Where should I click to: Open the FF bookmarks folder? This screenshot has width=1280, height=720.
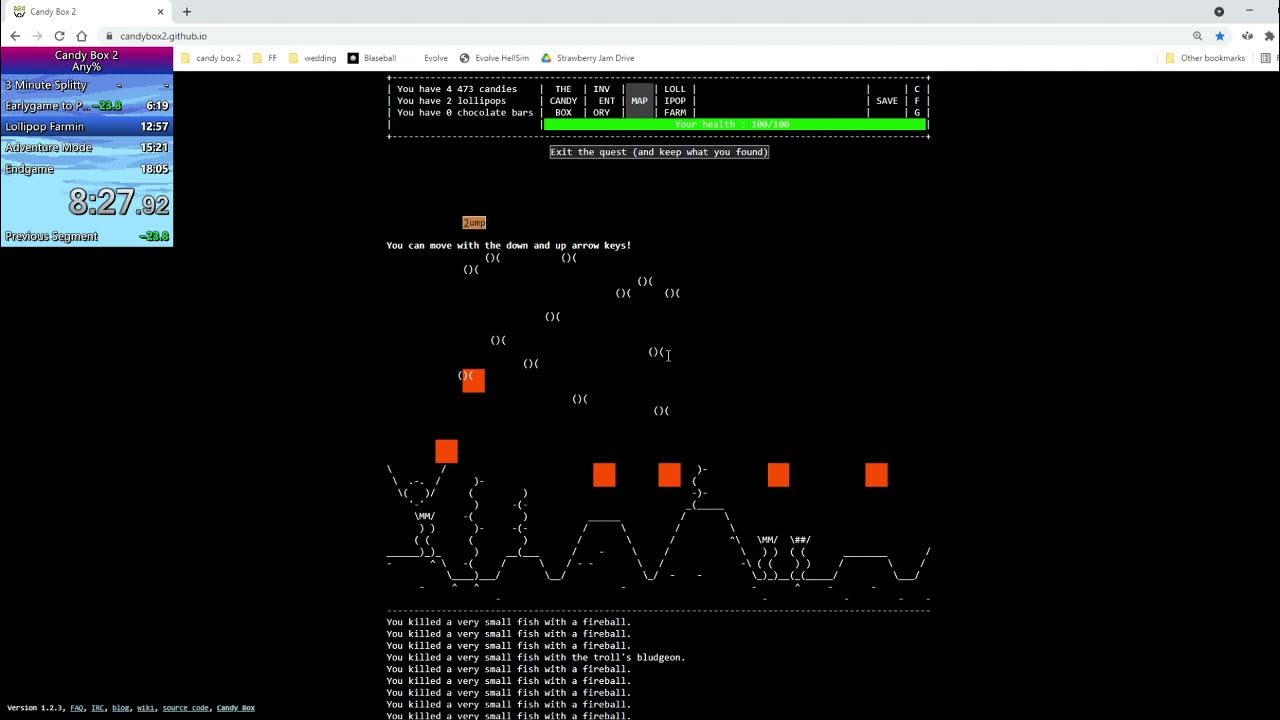(264, 58)
